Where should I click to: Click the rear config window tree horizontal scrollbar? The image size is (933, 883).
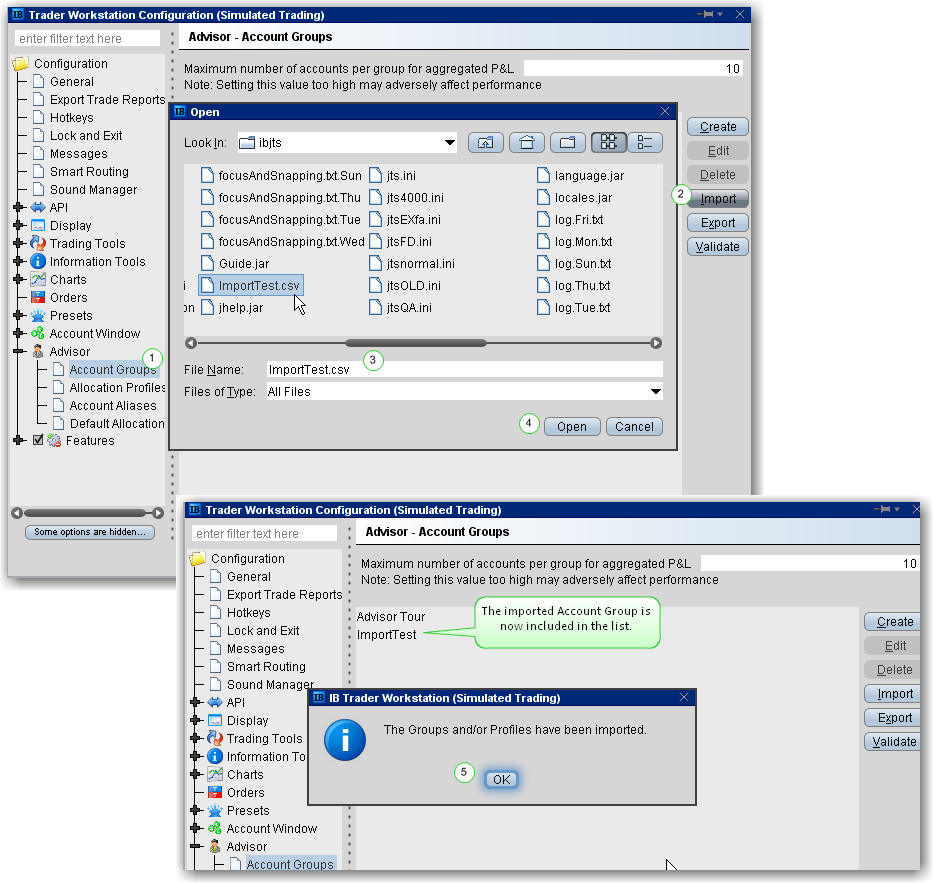click(87, 513)
